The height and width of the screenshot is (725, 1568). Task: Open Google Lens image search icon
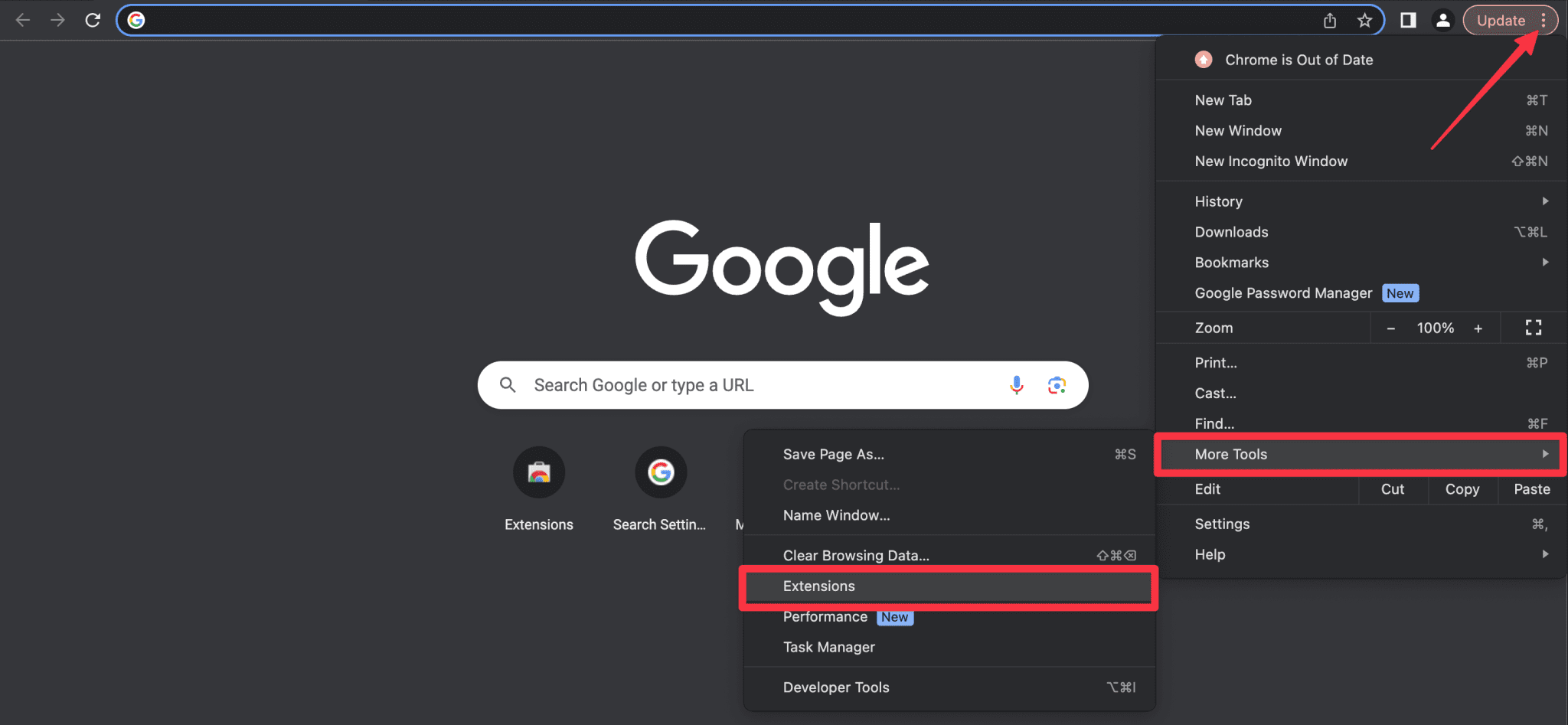[x=1057, y=385]
